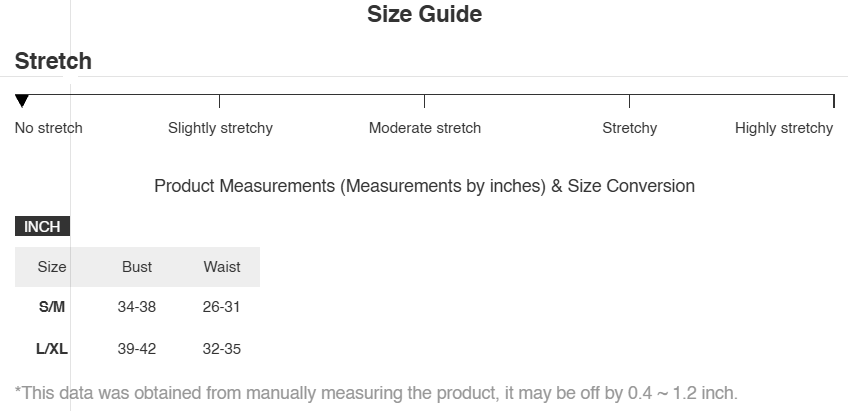Click the Waist column header
This screenshot has height=411, width=848.
(x=222, y=267)
